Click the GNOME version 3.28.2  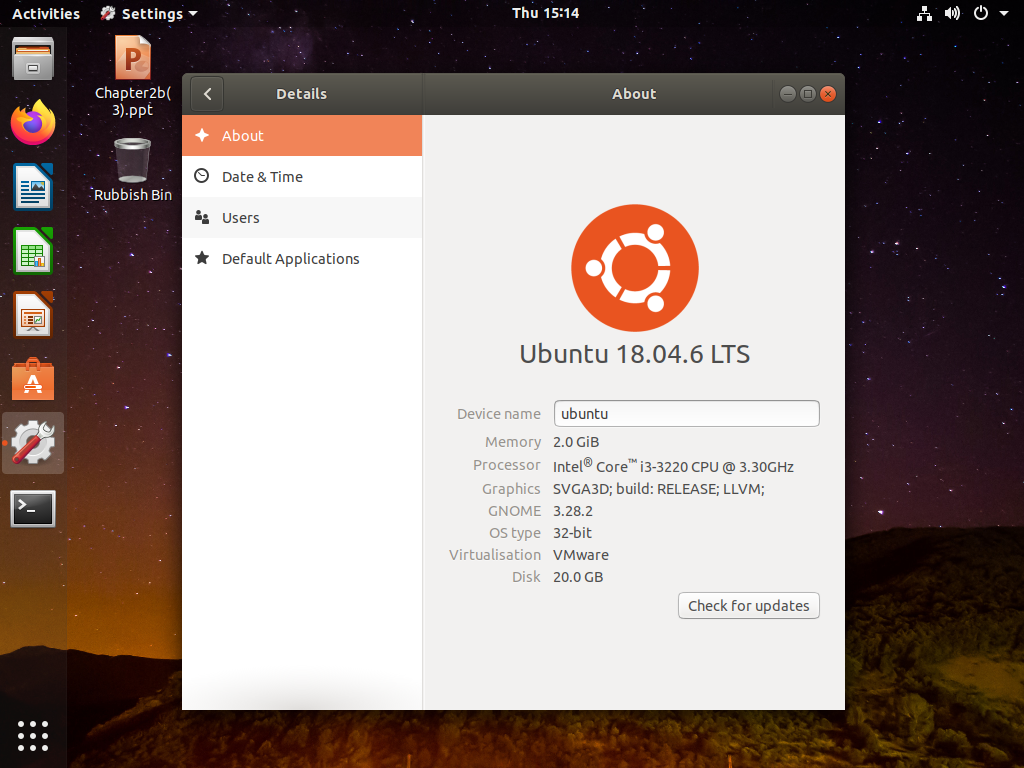pyautogui.click(x=573, y=511)
